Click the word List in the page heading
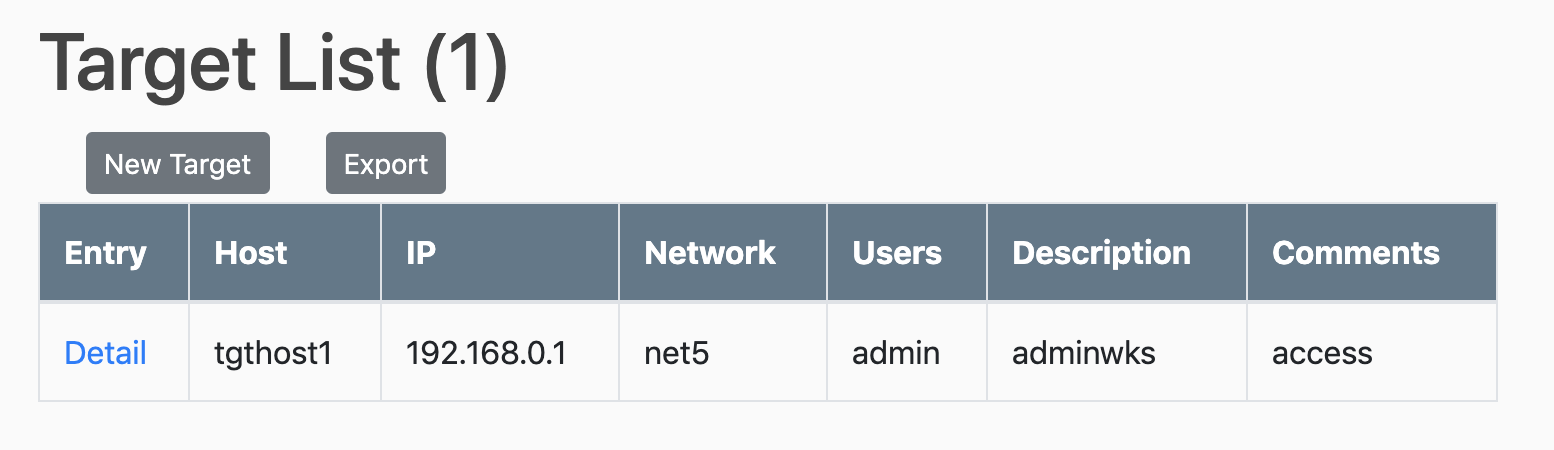1554x450 pixels. click(x=336, y=65)
